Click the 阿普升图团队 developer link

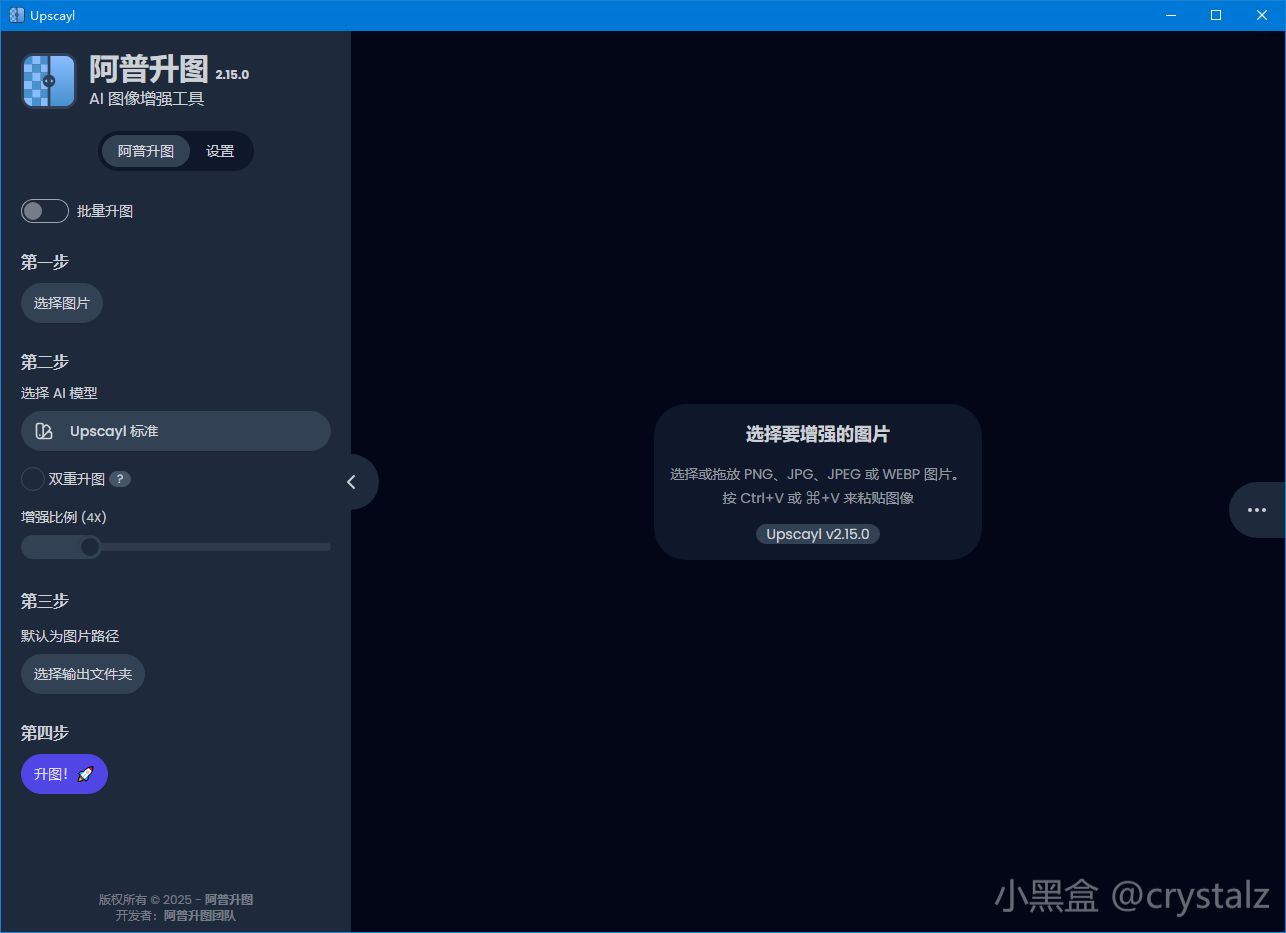pos(200,915)
